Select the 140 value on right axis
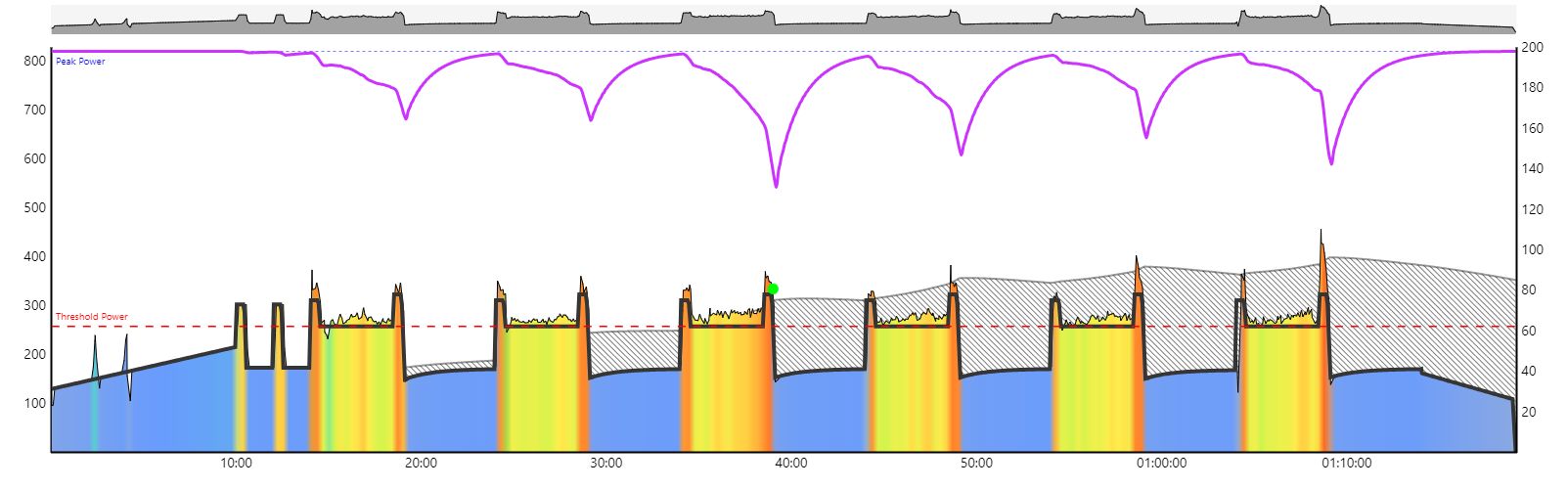The width and height of the screenshot is (1568, 489). pyautogui.click(x=1532, y=168)
